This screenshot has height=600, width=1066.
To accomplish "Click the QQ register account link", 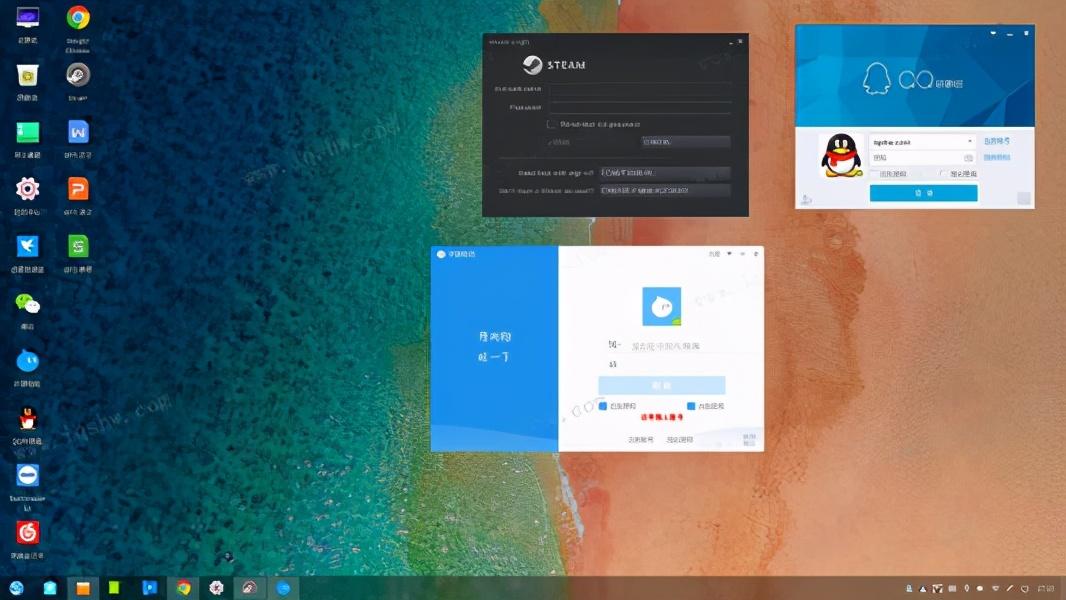I will coord(995,142).
